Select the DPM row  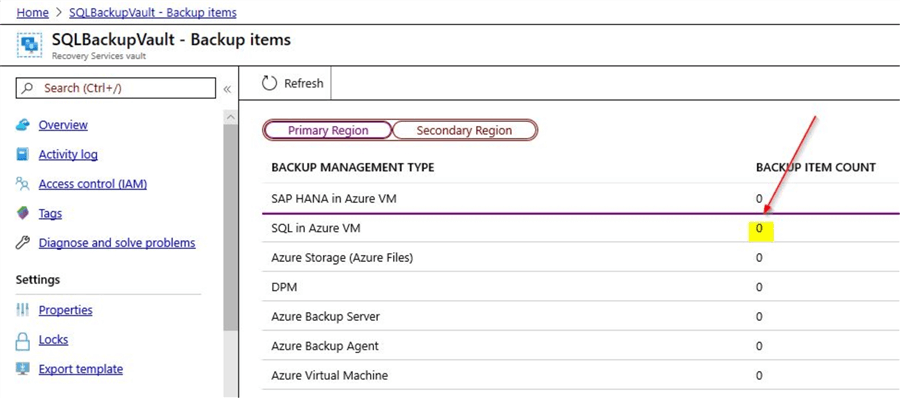(581, 287)
